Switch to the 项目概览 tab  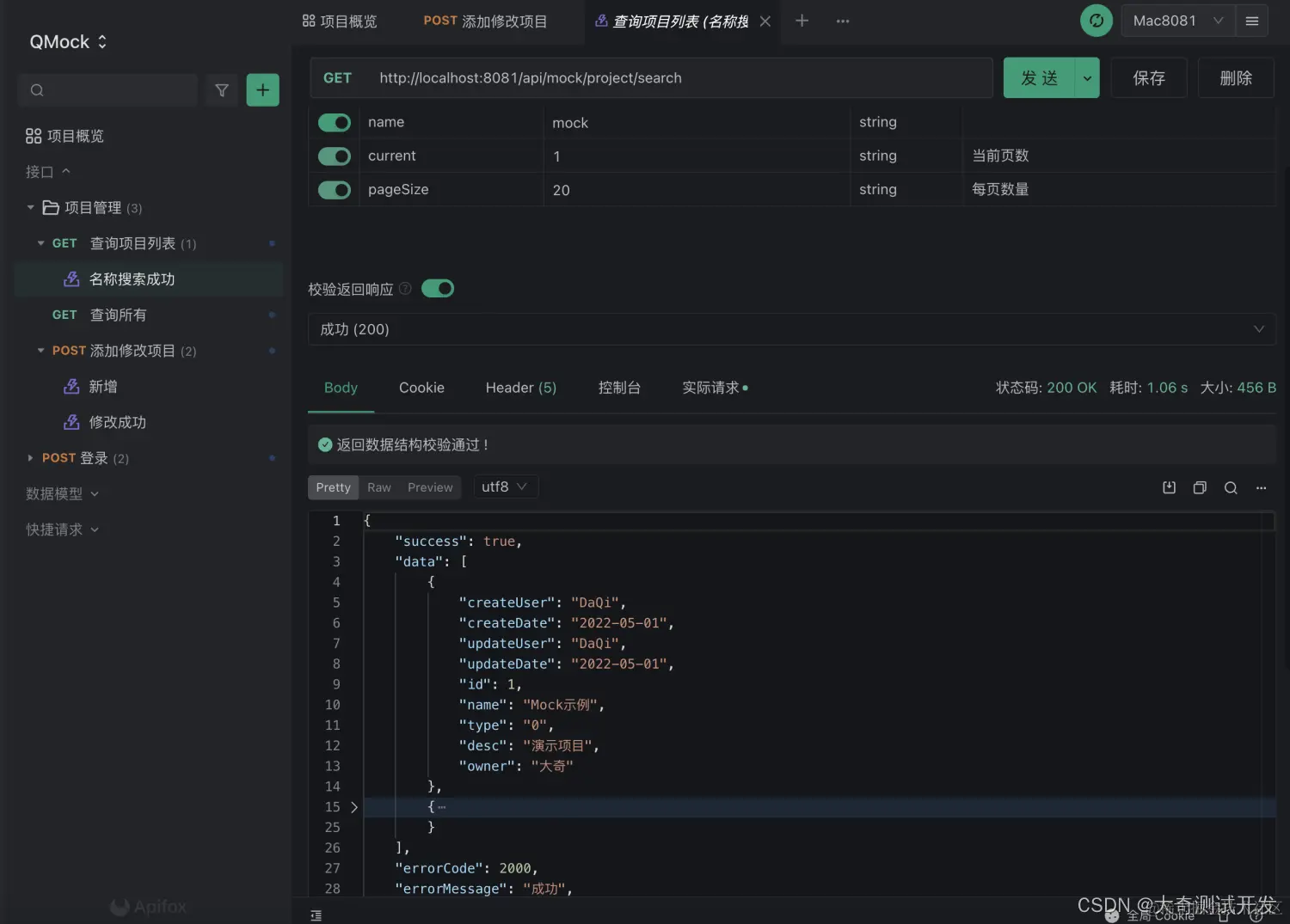(x=340, y=21)
